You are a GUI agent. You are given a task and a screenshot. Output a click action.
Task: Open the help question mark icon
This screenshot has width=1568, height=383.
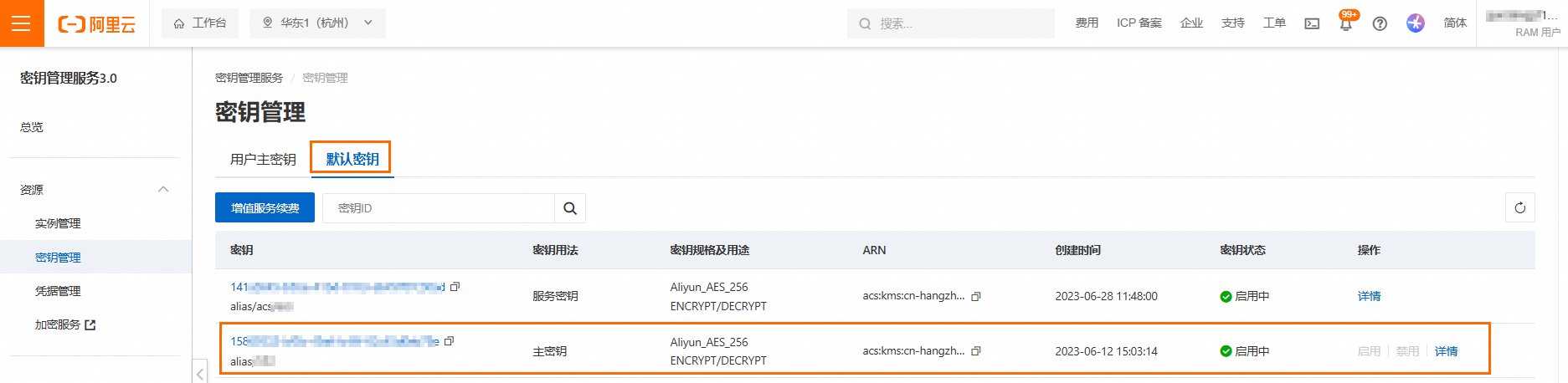[x=1380, y=23]
